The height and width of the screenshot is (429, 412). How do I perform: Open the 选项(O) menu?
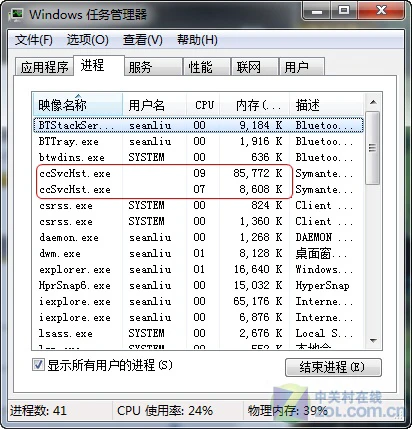87,40
